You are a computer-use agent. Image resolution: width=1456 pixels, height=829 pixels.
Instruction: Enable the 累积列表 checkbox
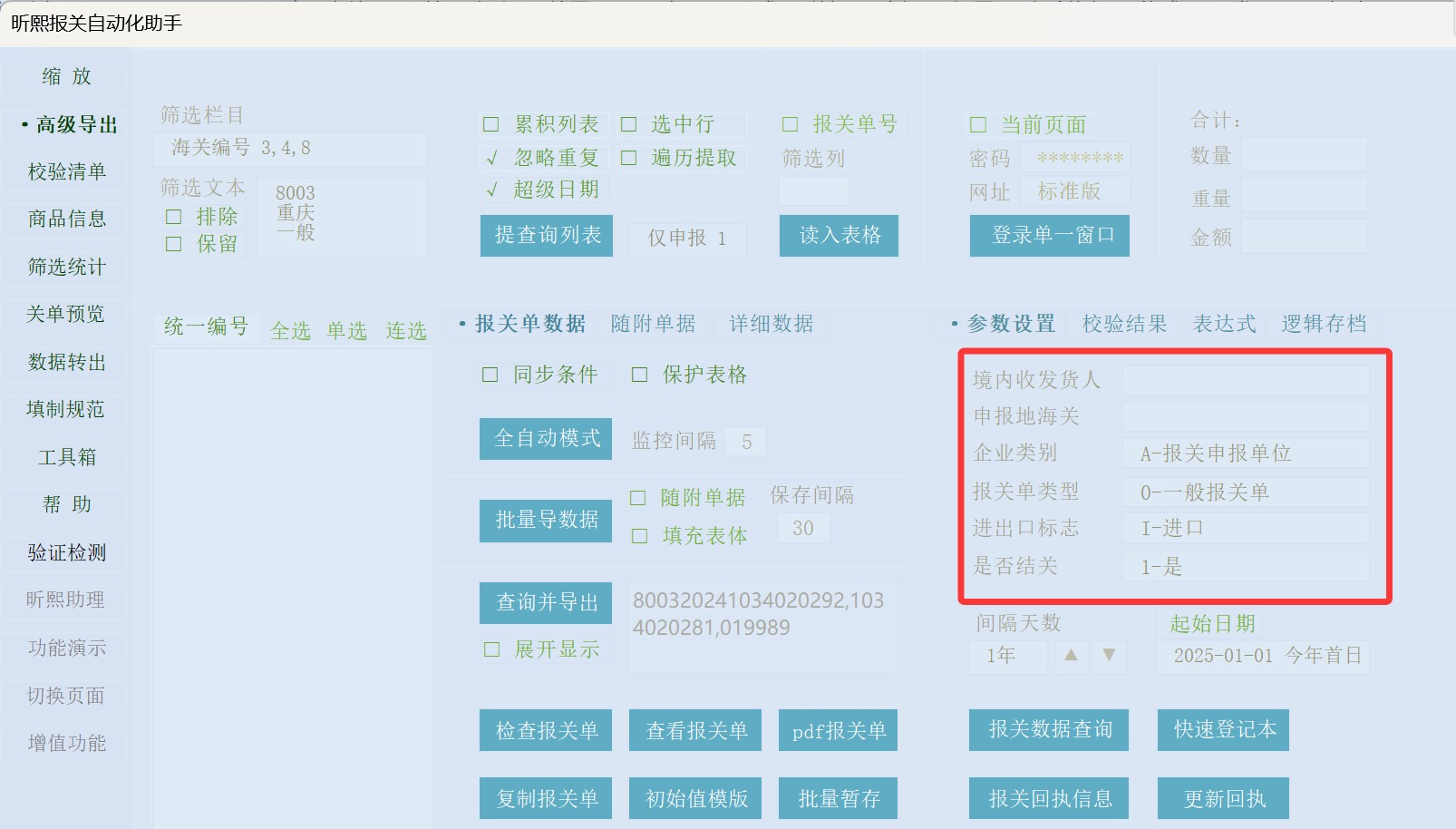click(491, 124)
